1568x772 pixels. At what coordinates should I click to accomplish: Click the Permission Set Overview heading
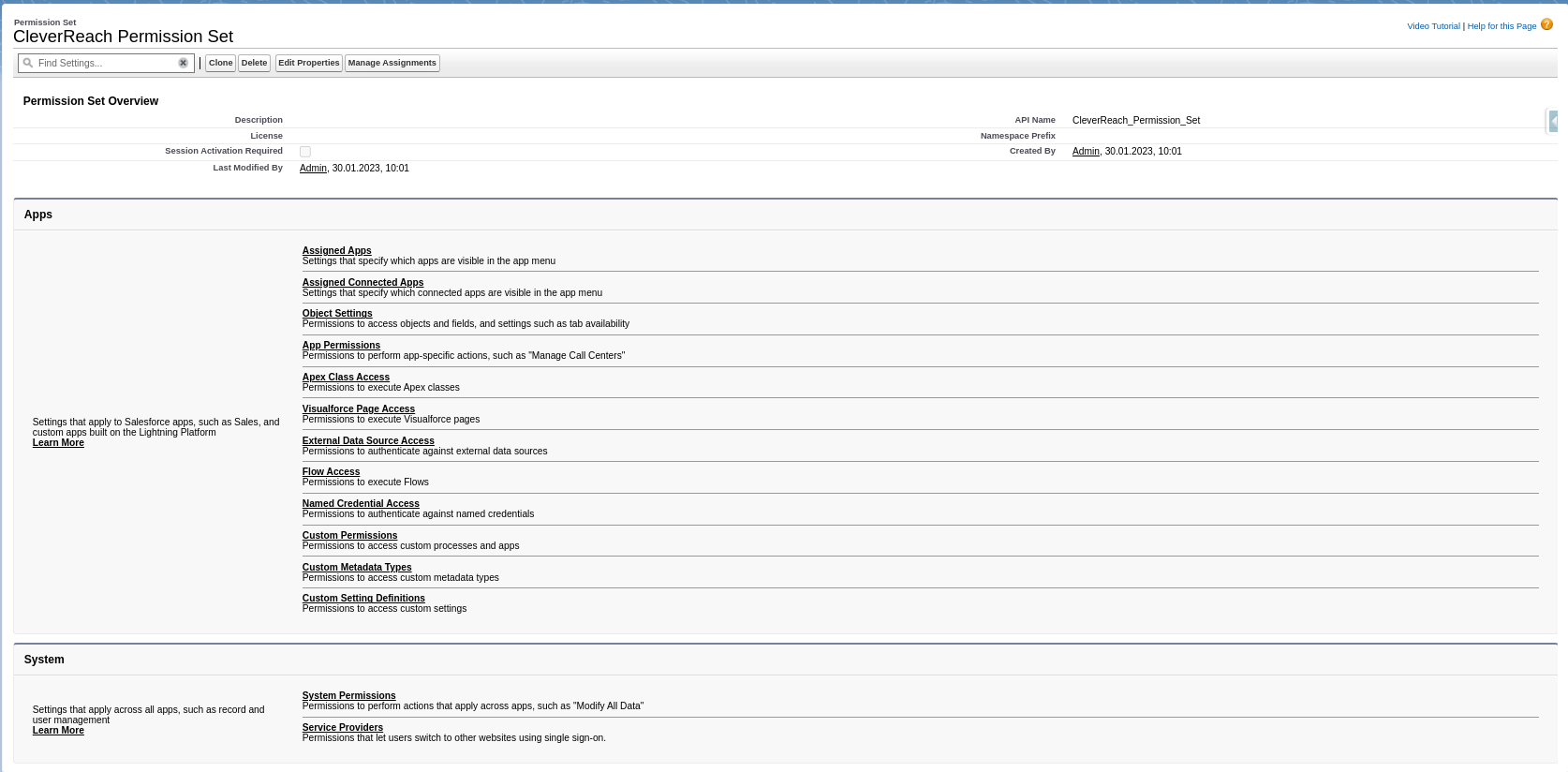(x=91, y=101)
